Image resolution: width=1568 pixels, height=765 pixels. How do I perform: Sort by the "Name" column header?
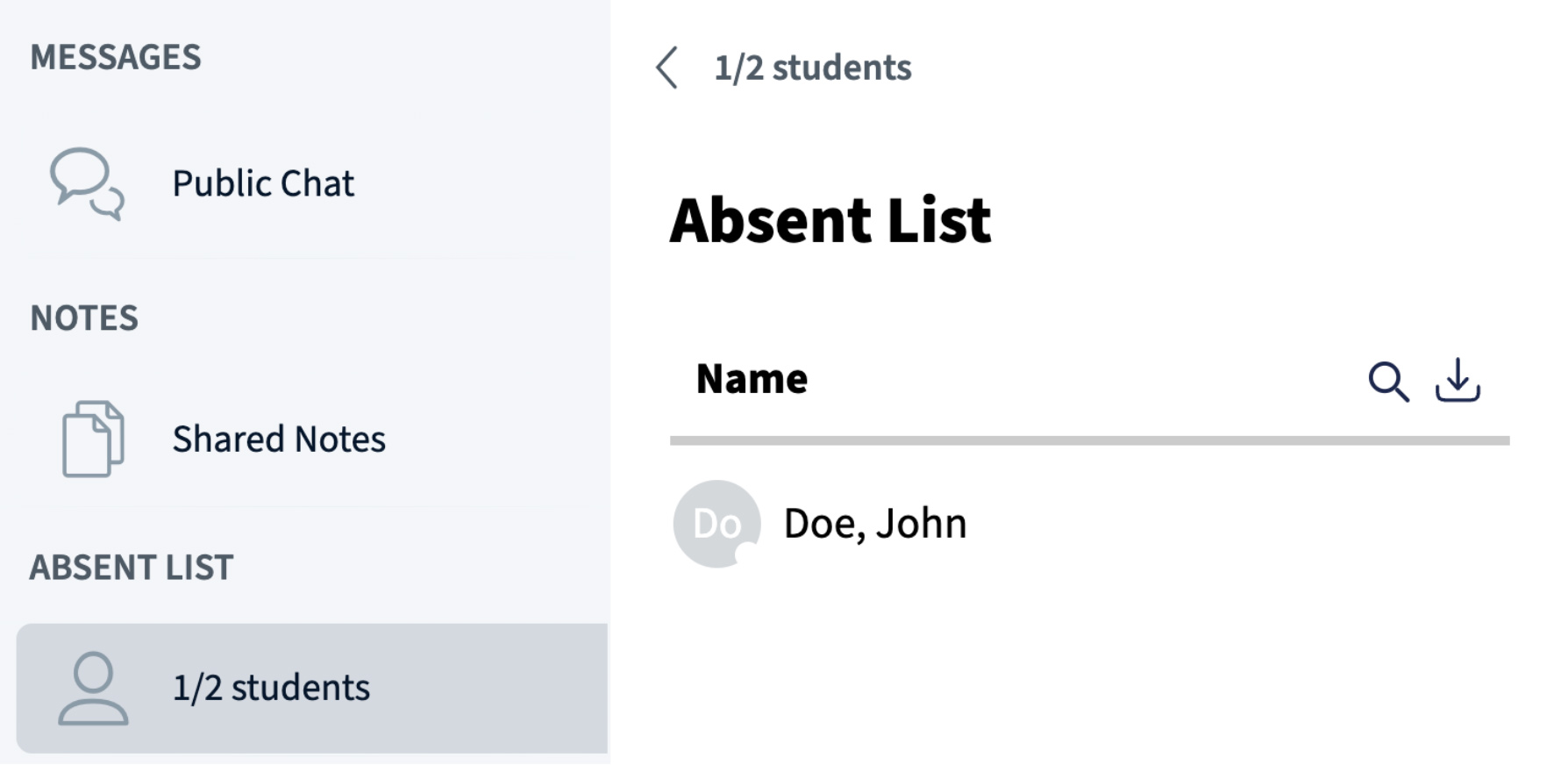[752, 379]
